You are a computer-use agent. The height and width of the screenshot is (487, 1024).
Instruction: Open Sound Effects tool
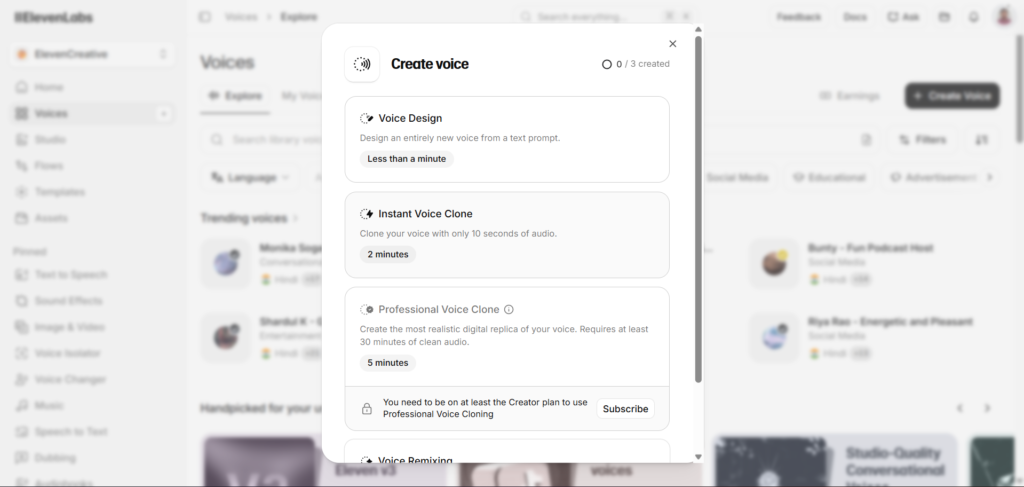point(92,301)
